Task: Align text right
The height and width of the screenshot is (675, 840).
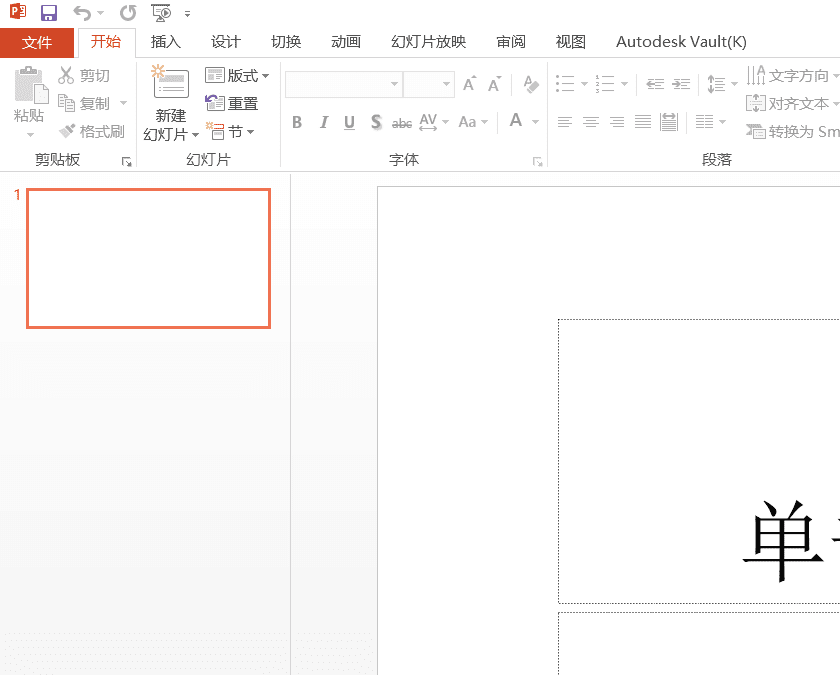Action: coord(617,122)
